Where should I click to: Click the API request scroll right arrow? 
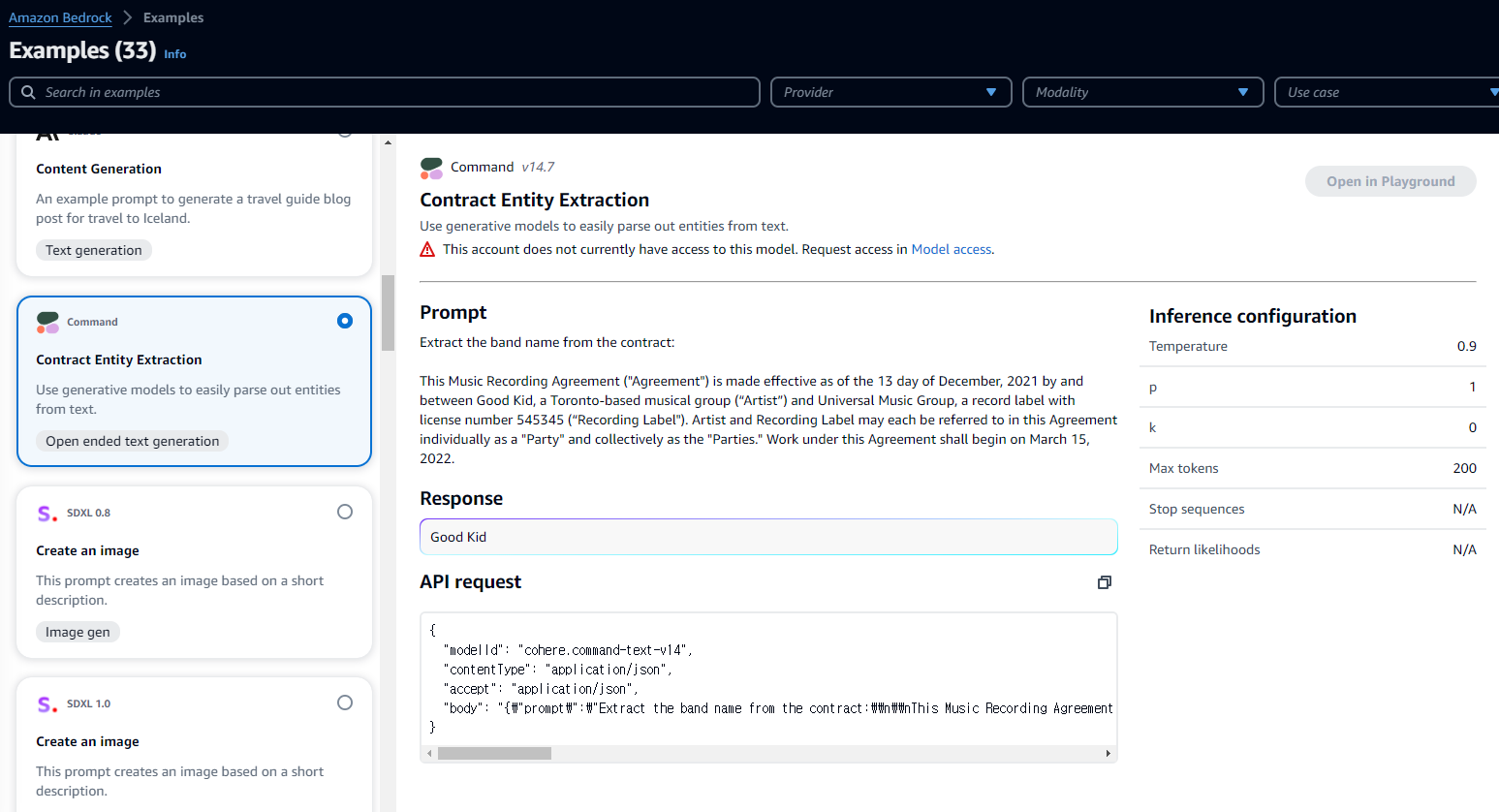click(1109, 754)
